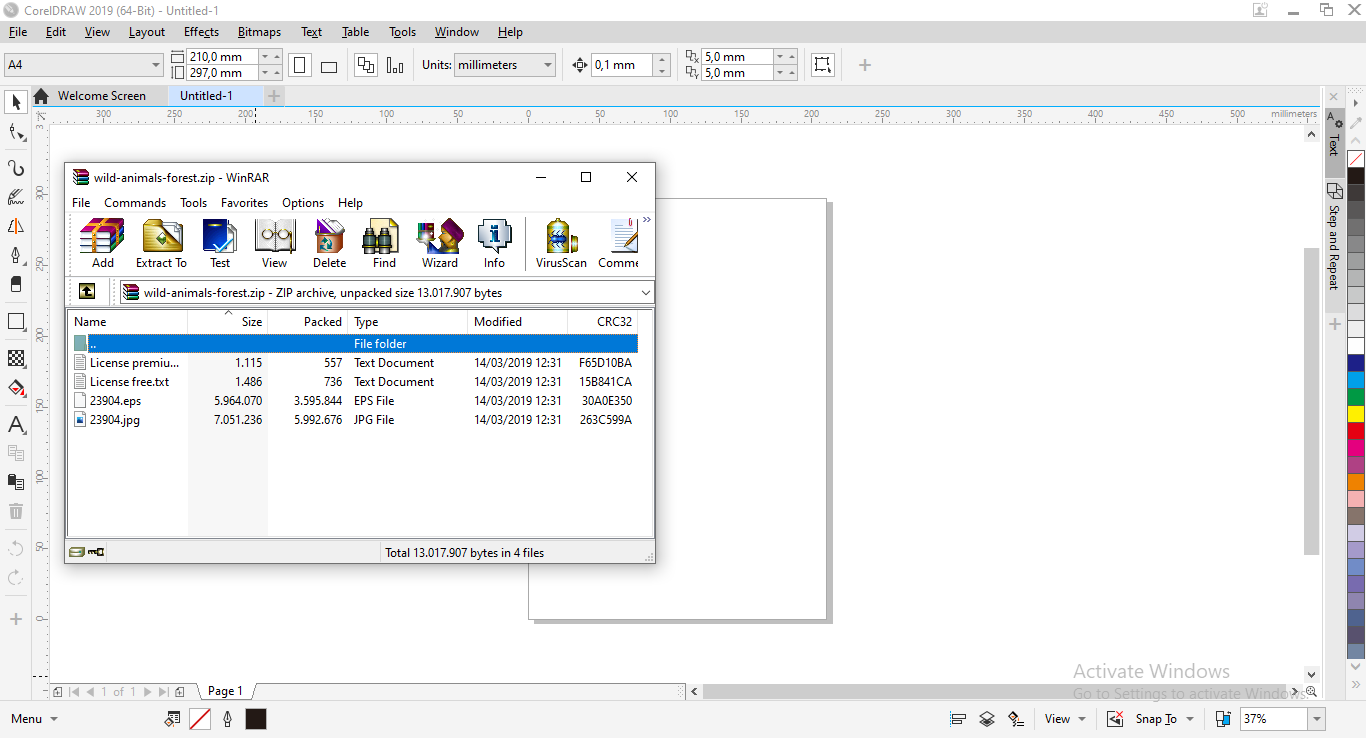Open the Units millimeters dropdown
Viewport: 1366px width, 738px height.
[548, 65]
